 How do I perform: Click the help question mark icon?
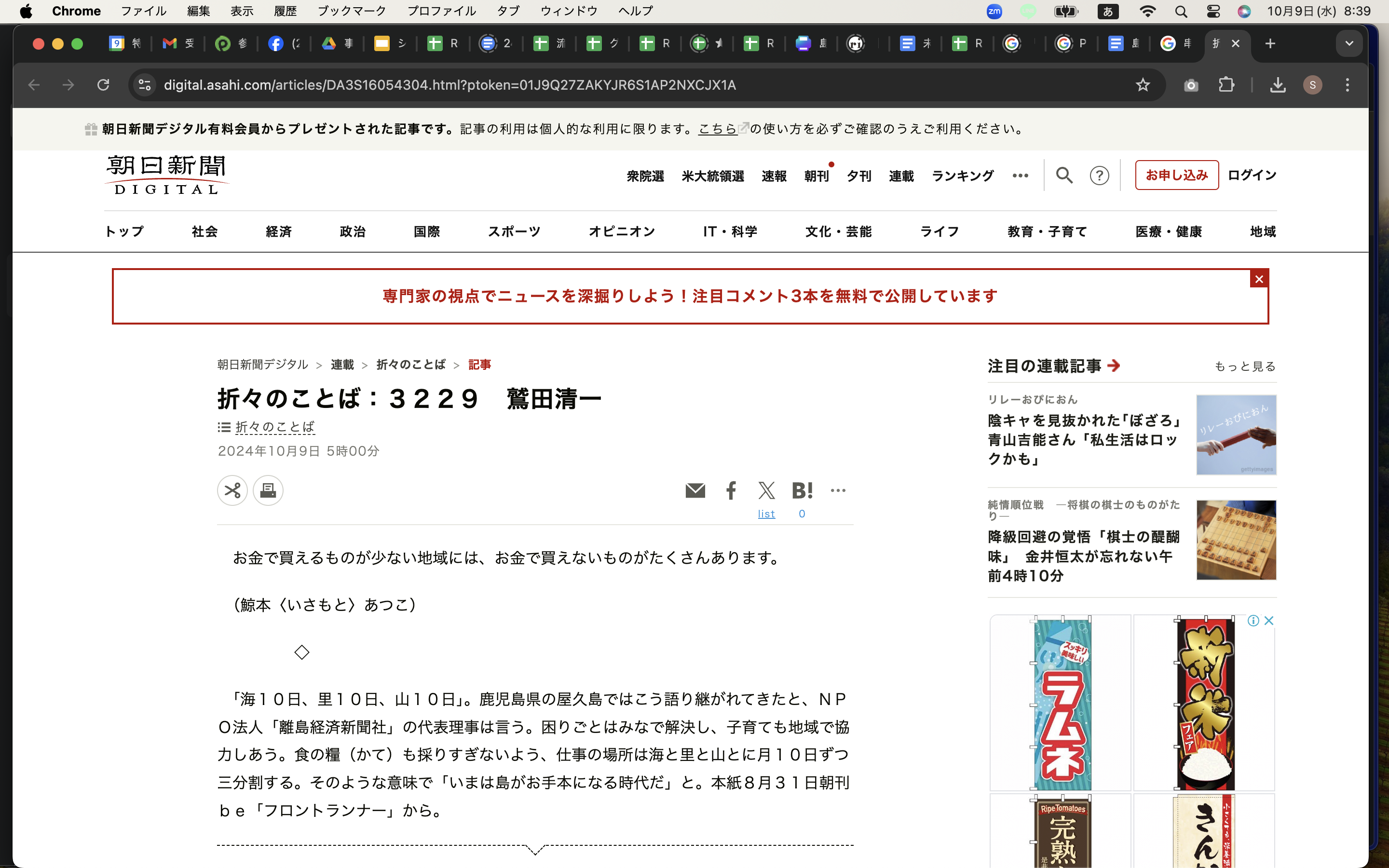click(x=1099, y=175)
